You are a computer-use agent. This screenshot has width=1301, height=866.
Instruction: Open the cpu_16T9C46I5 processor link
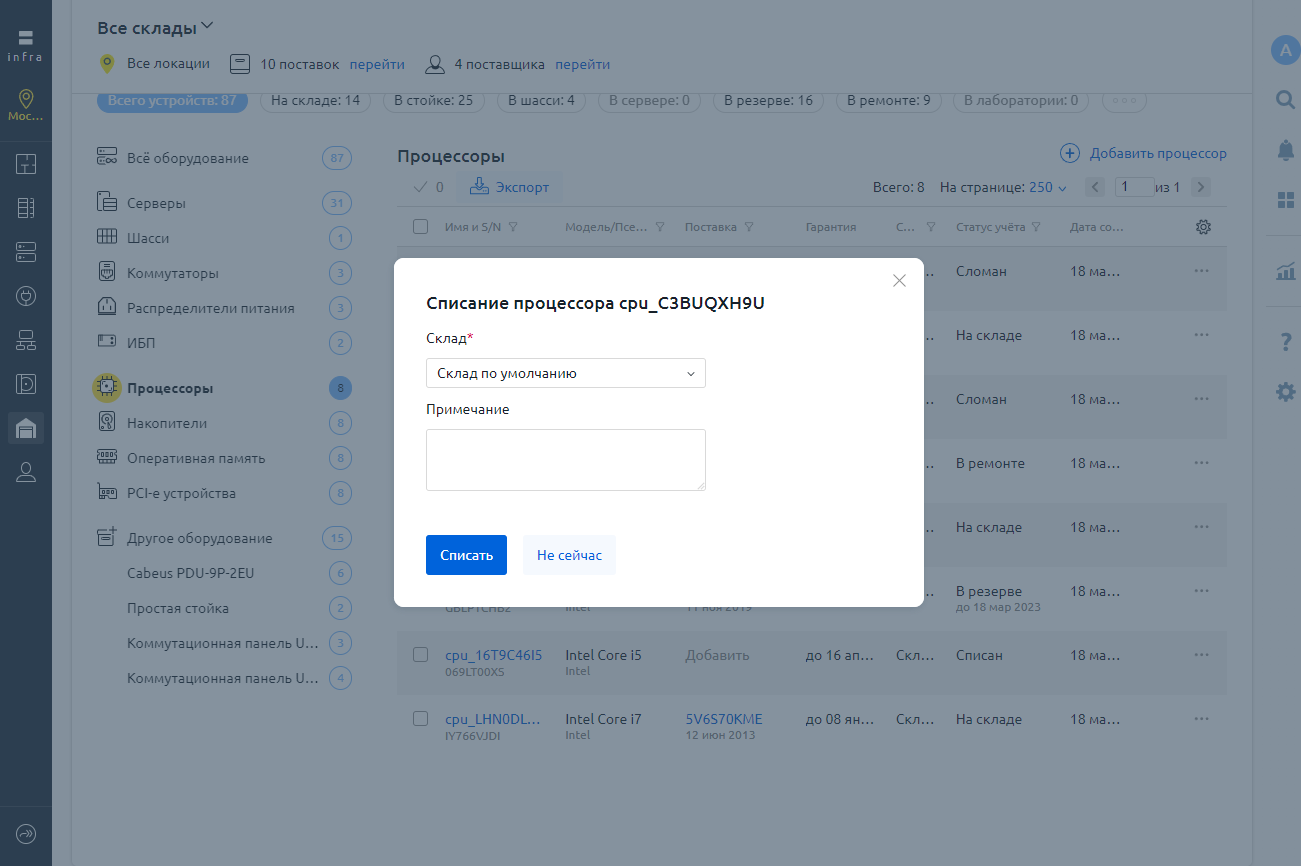point(493,655)
